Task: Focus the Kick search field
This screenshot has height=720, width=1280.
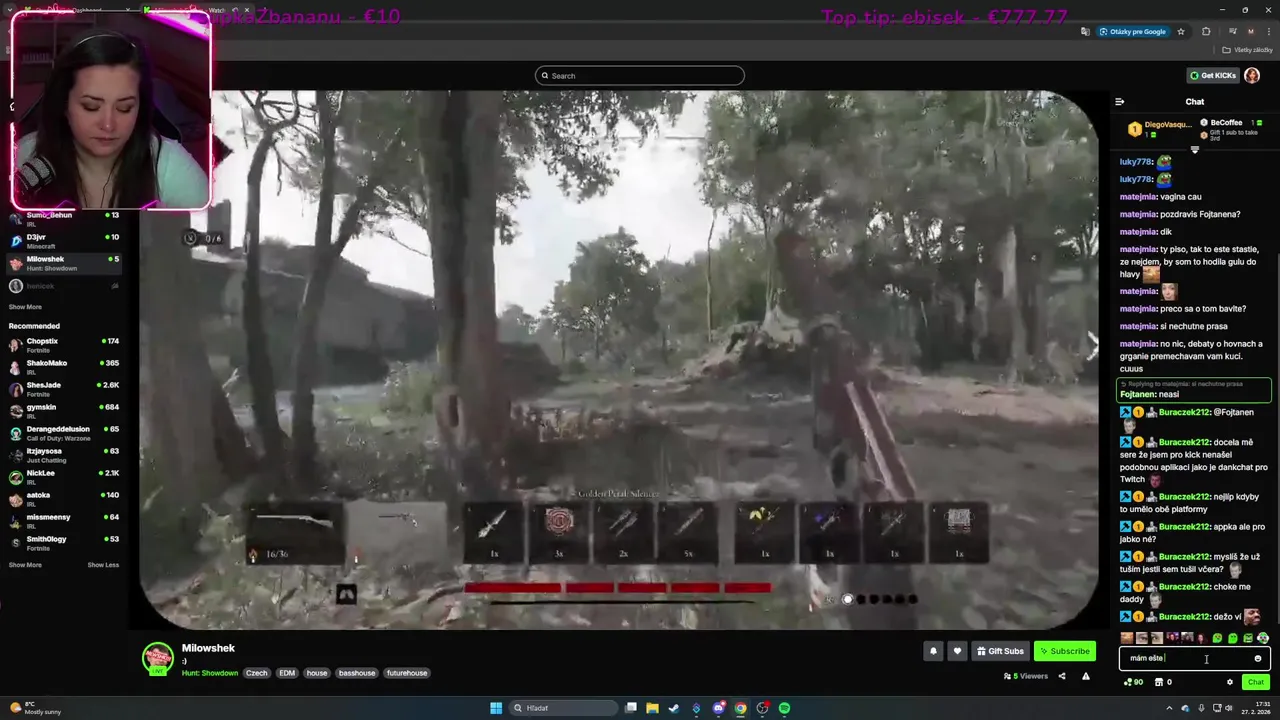Action: (640, 76)
